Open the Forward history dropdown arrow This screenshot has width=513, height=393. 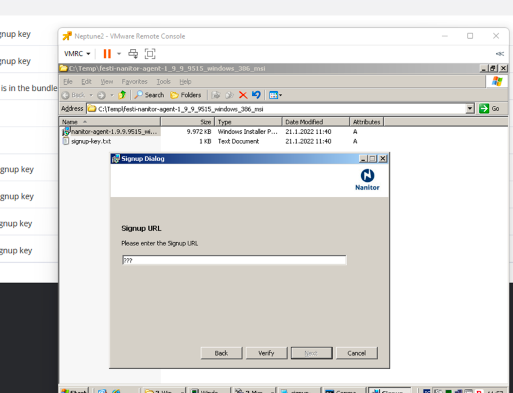coord(112,95)
